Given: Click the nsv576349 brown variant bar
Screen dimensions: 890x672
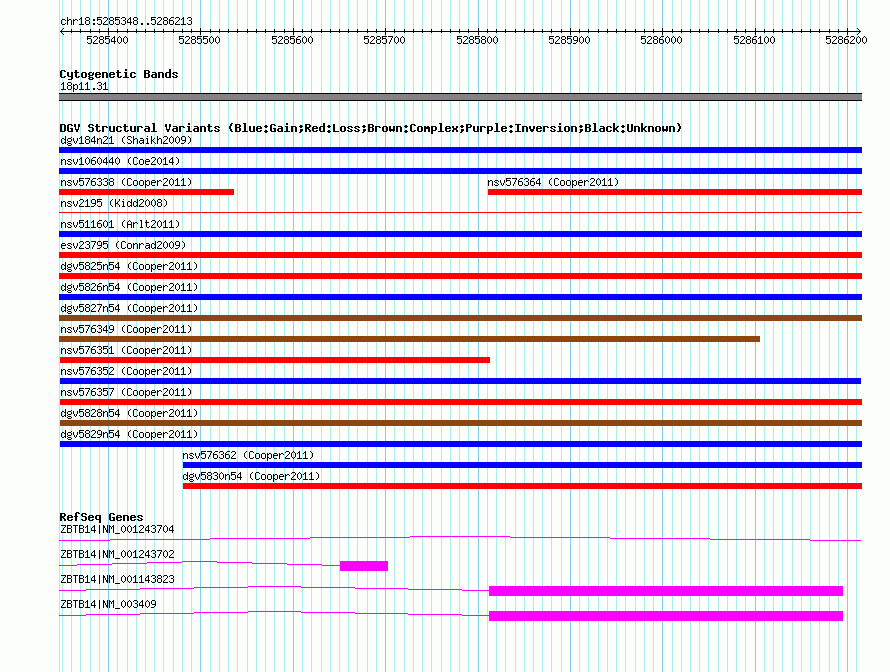Looking at the screenshot, I should click(x=409, y=339).
